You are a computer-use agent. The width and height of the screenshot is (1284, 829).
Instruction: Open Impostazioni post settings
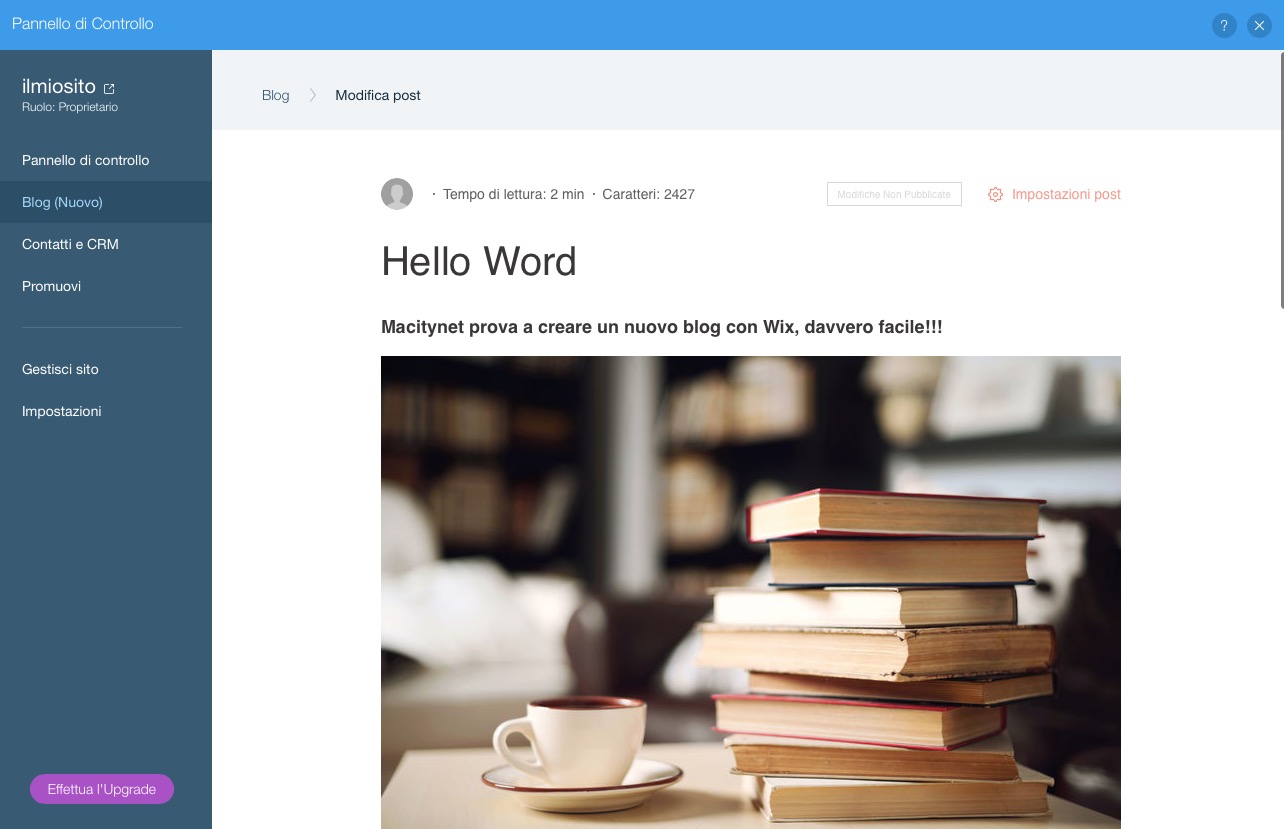pyautogui.click(x=1054, y=195)
